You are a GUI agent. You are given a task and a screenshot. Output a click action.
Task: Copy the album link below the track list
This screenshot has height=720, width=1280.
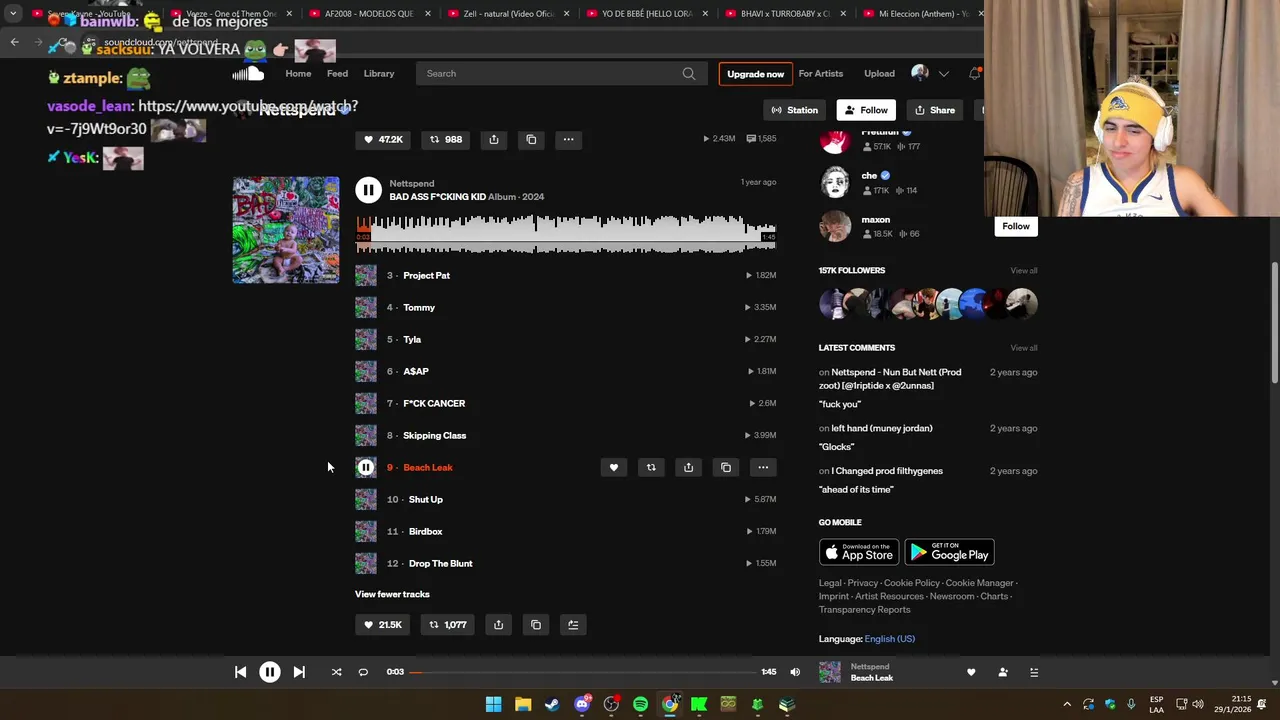(x=536, y=625)
